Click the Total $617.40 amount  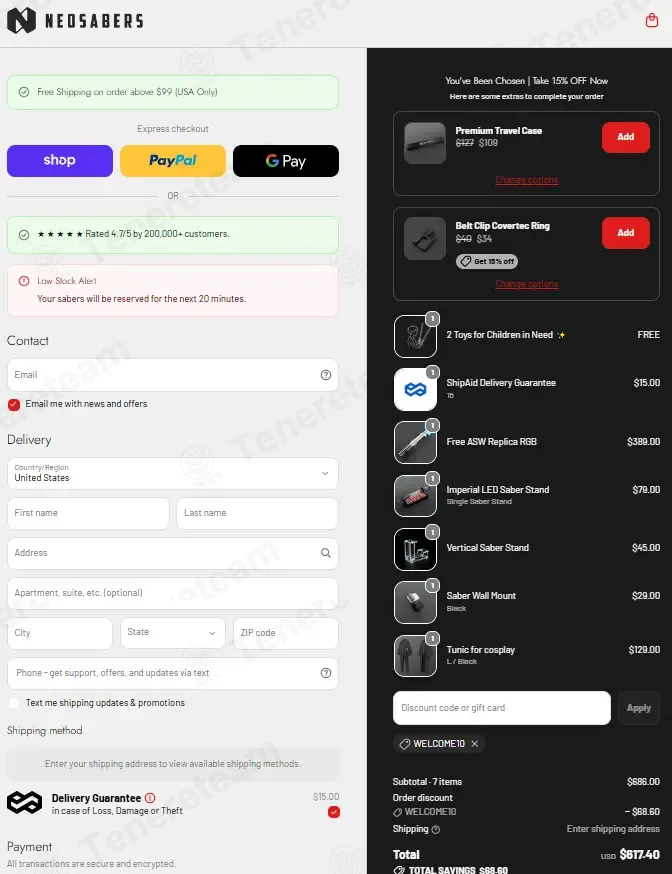click(639, 855)
